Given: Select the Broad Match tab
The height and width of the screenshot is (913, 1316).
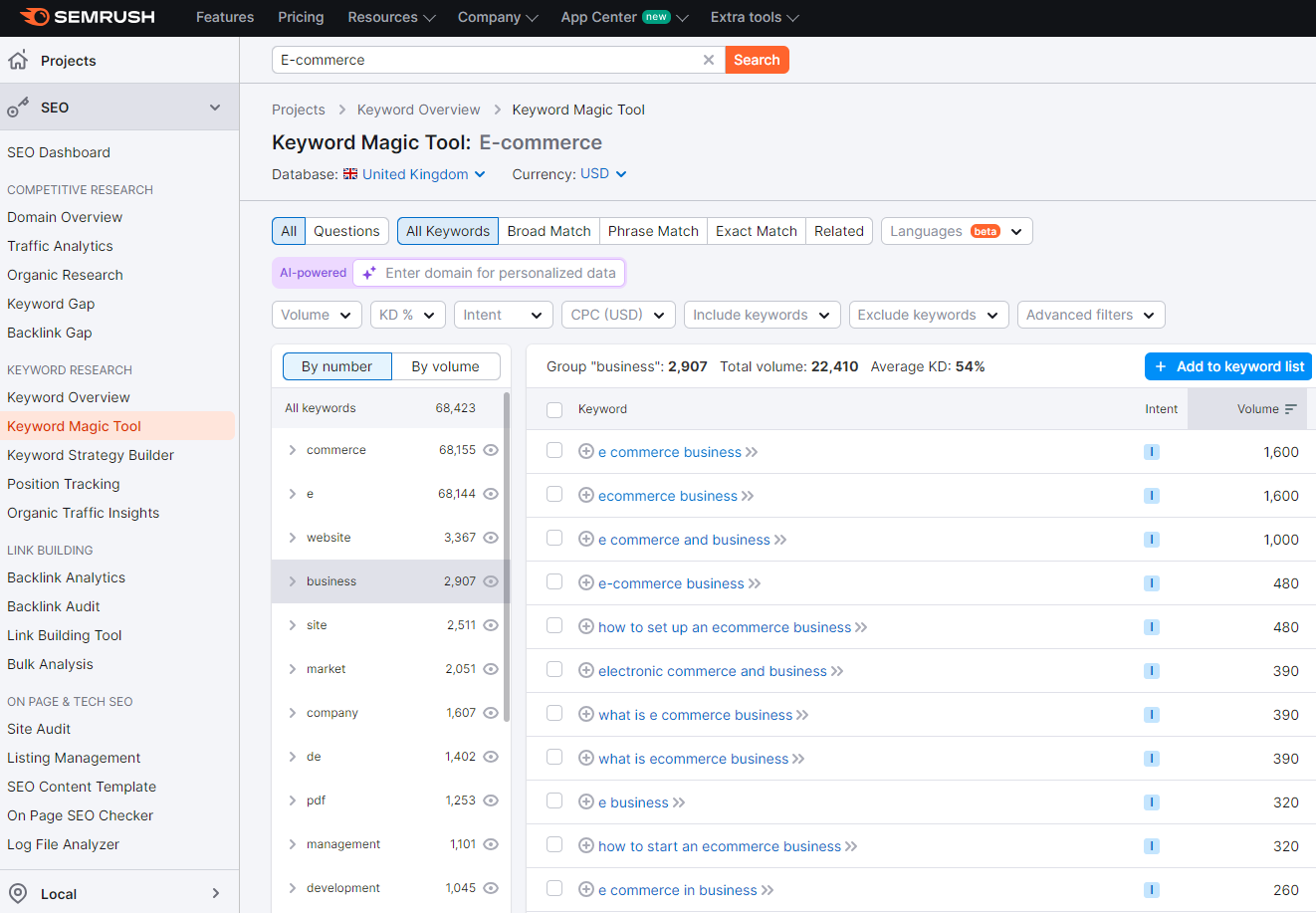Looking at the screenshot, I should pyautogui.click(x=548, y=231).
